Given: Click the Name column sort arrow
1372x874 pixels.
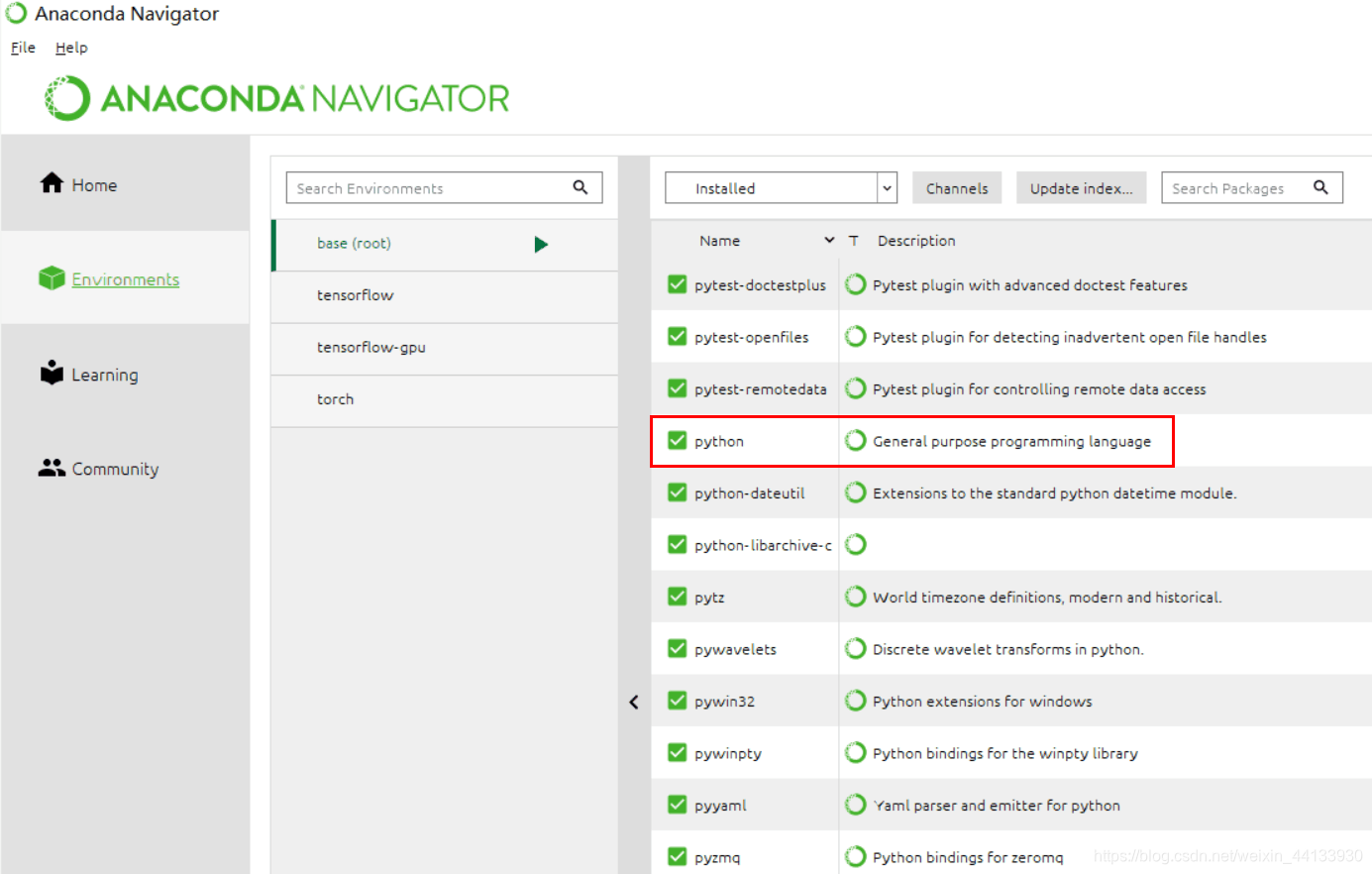Looking at the screenshot, I should (x=829, y=241).
